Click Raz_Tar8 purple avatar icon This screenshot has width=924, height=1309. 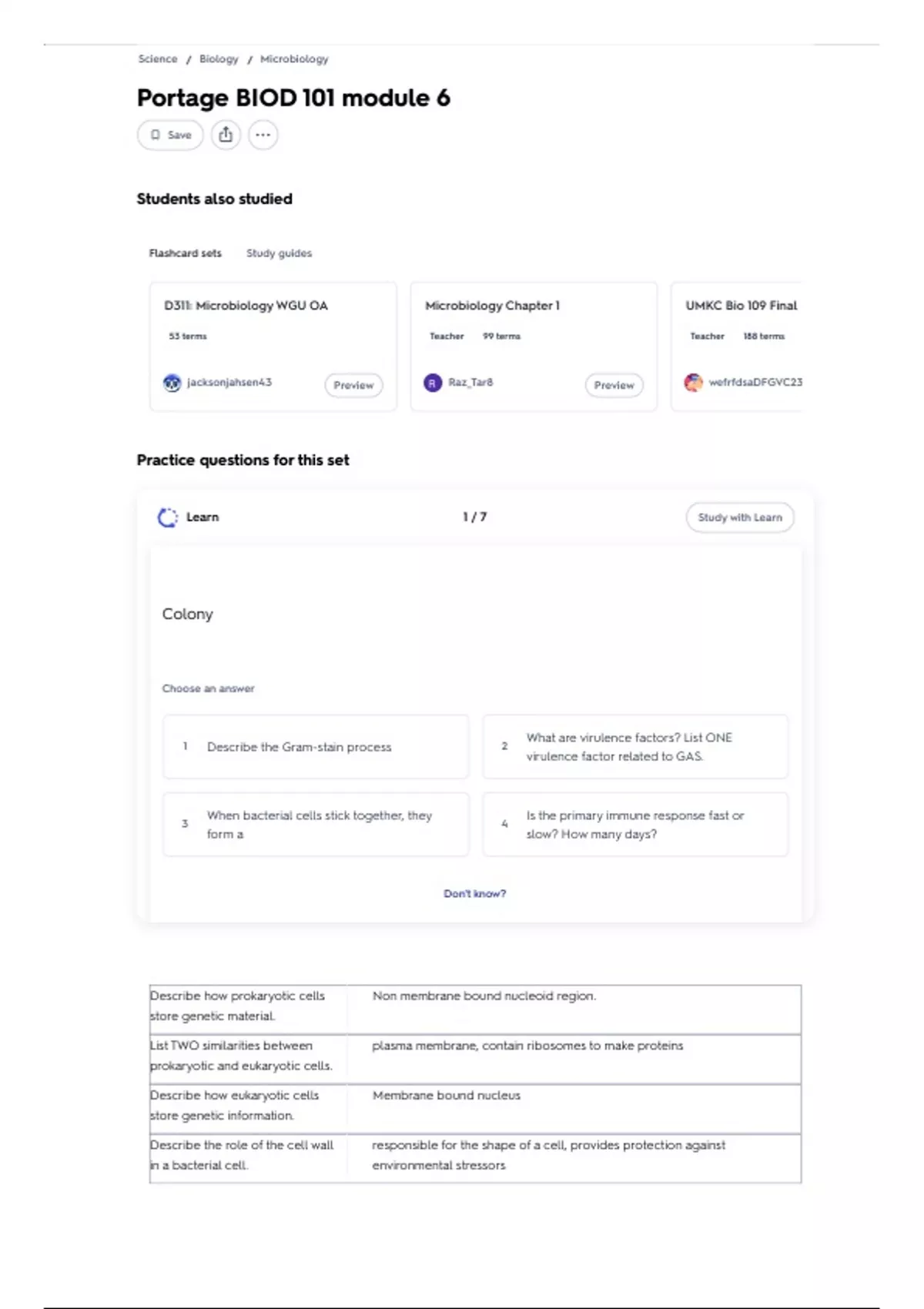point(433,383)
